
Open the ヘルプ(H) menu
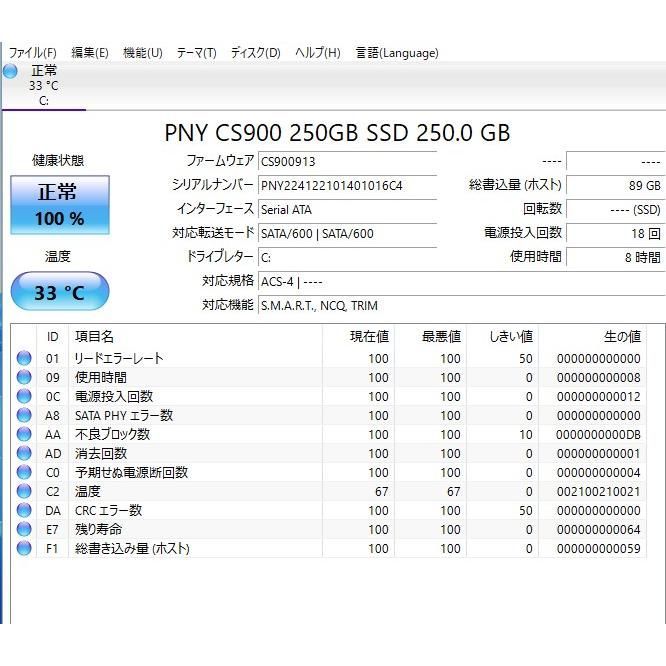pos(318,53)
